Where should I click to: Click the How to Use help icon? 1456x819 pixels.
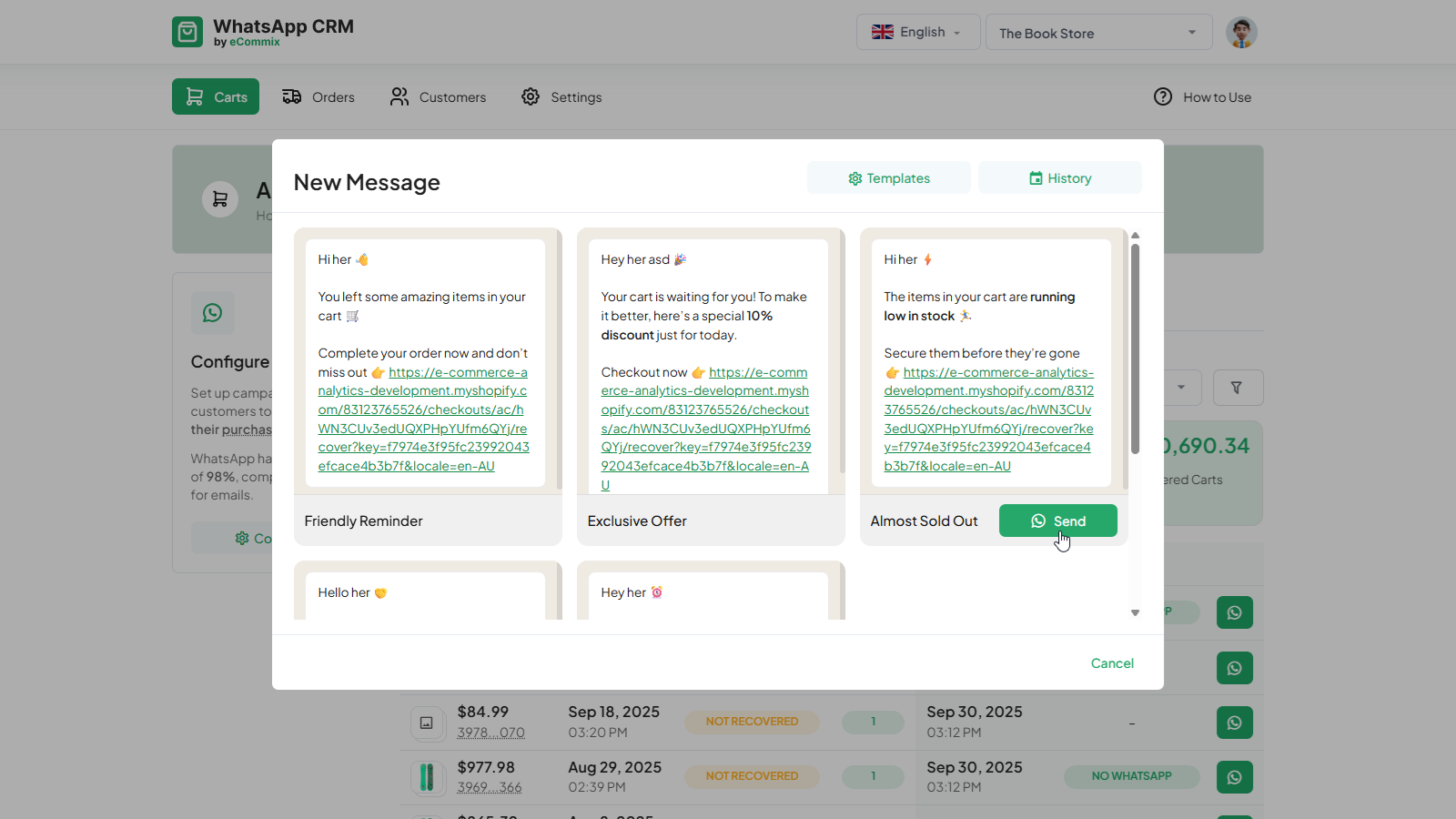1163,96
